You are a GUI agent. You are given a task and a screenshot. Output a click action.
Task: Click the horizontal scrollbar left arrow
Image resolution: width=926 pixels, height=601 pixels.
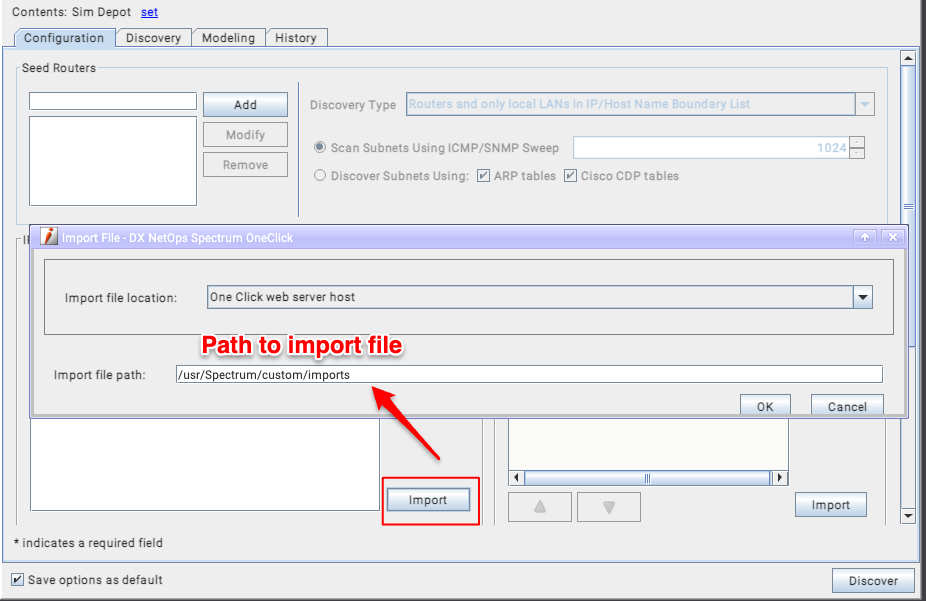pos(517,478)
